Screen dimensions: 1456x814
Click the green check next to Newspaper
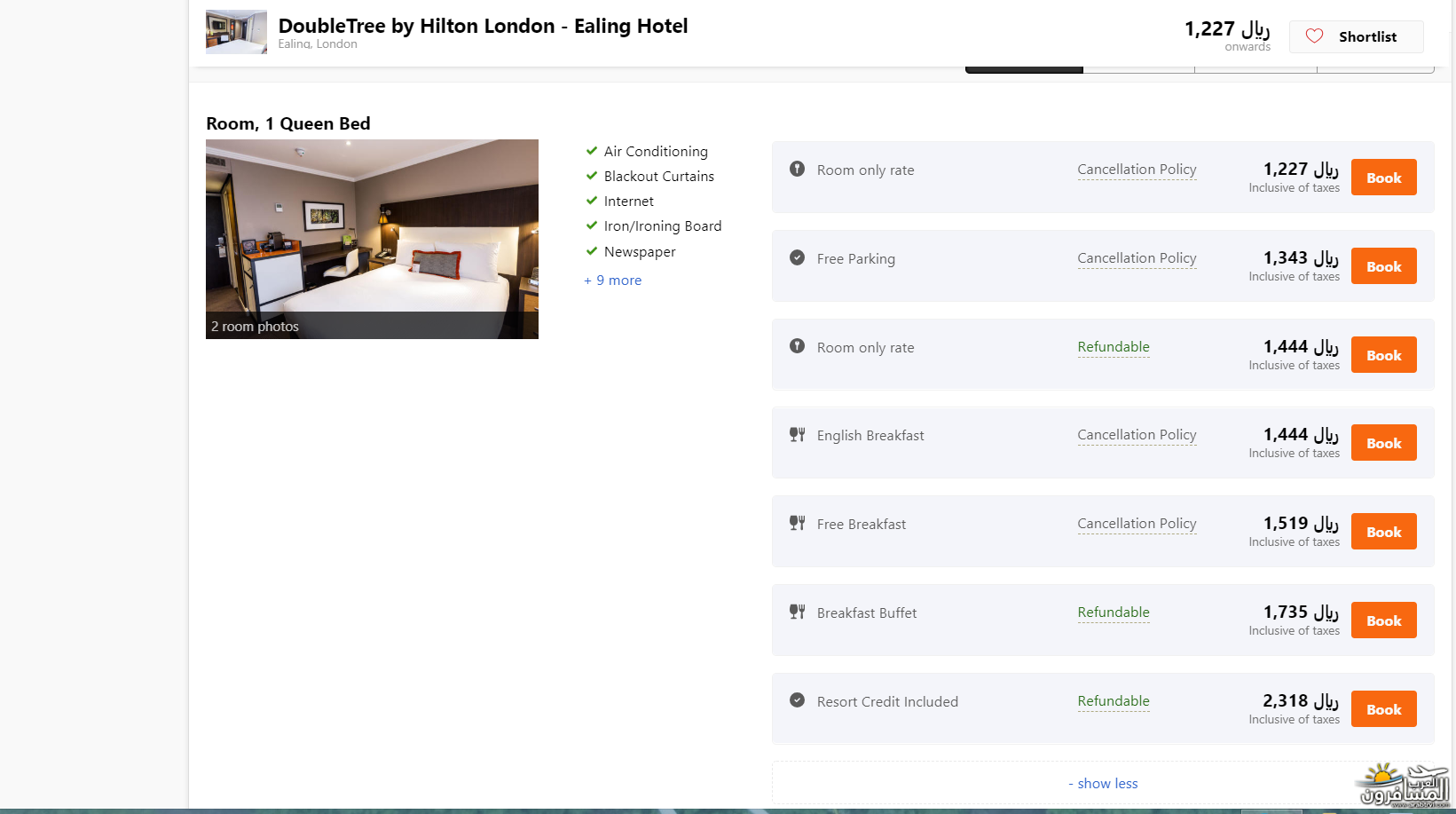point(592,251)
